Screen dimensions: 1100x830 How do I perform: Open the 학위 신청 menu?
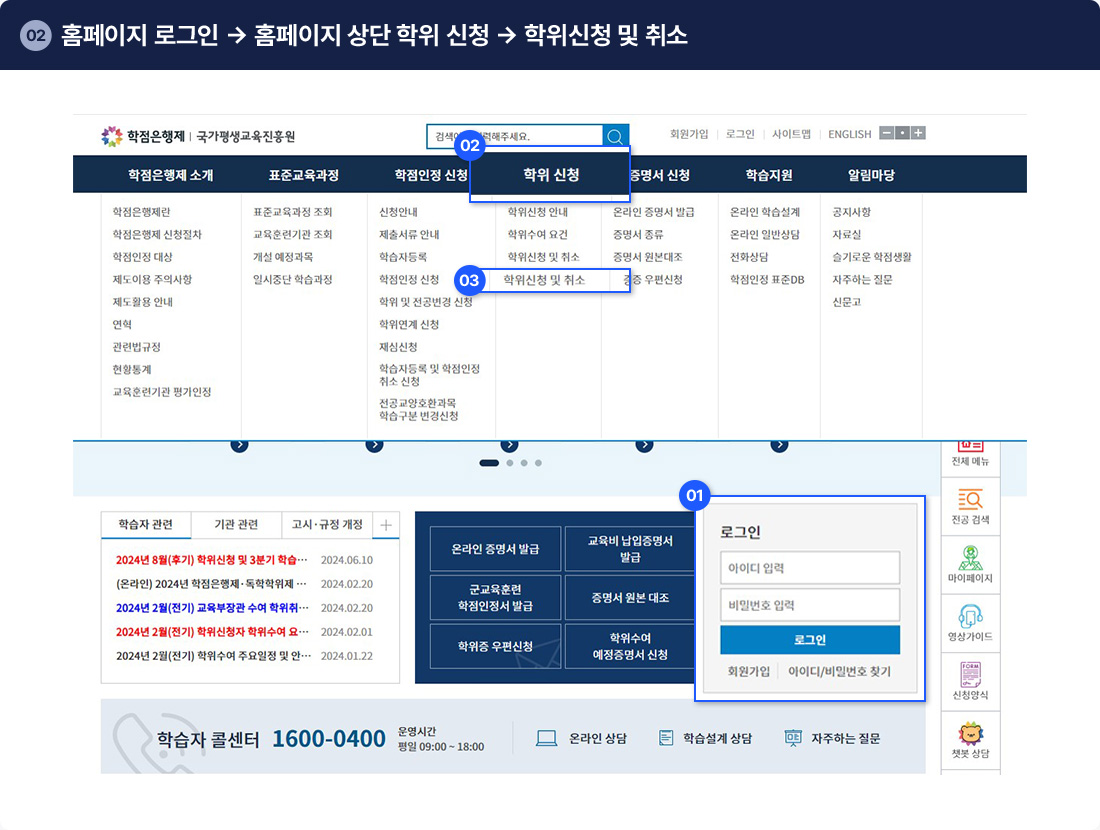(551, 175)
